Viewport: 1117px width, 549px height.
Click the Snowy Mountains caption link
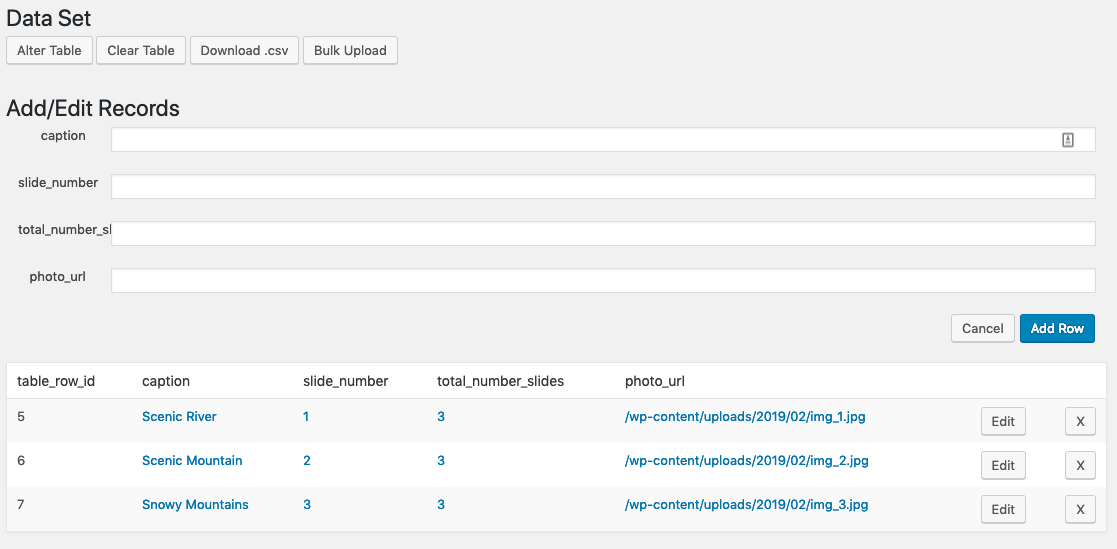coord(195,505)
